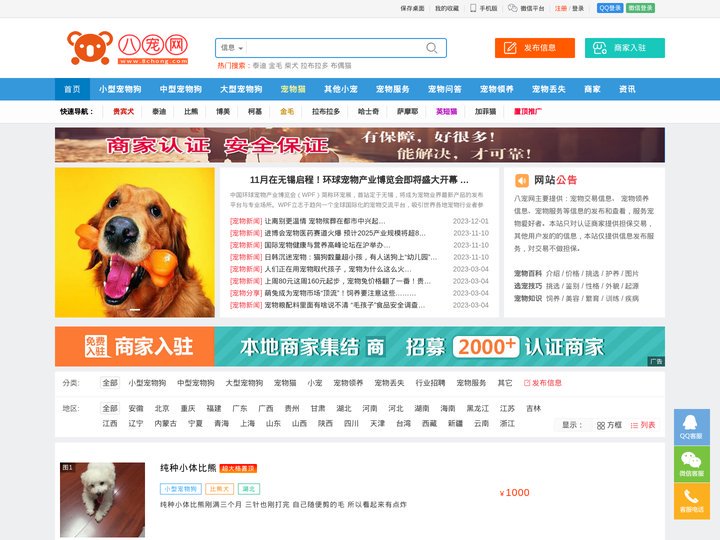Click the 比熊犬 listing tag

(219, 489)
